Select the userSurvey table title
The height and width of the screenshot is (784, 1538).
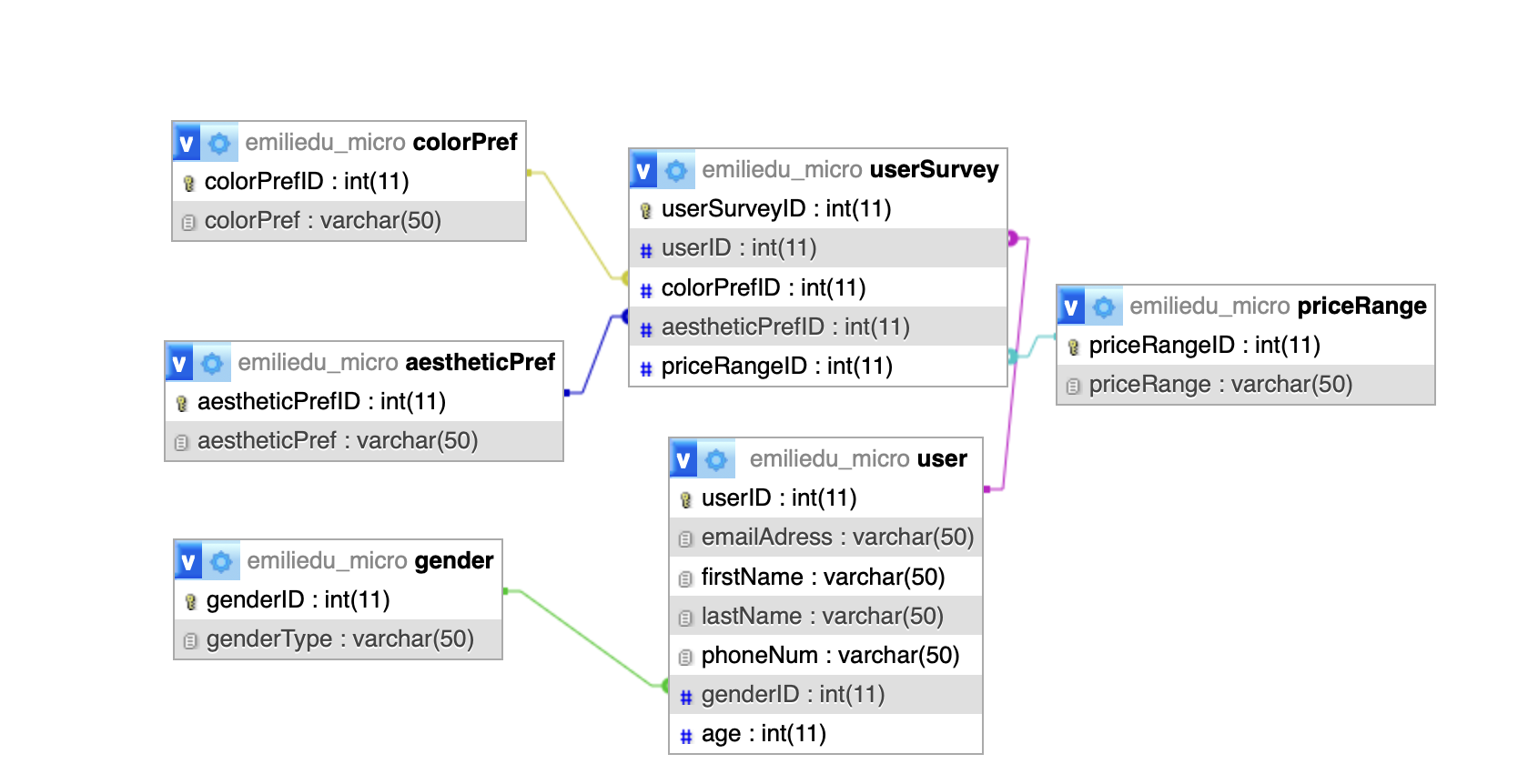pyautogui.click(x=934, y=170)
